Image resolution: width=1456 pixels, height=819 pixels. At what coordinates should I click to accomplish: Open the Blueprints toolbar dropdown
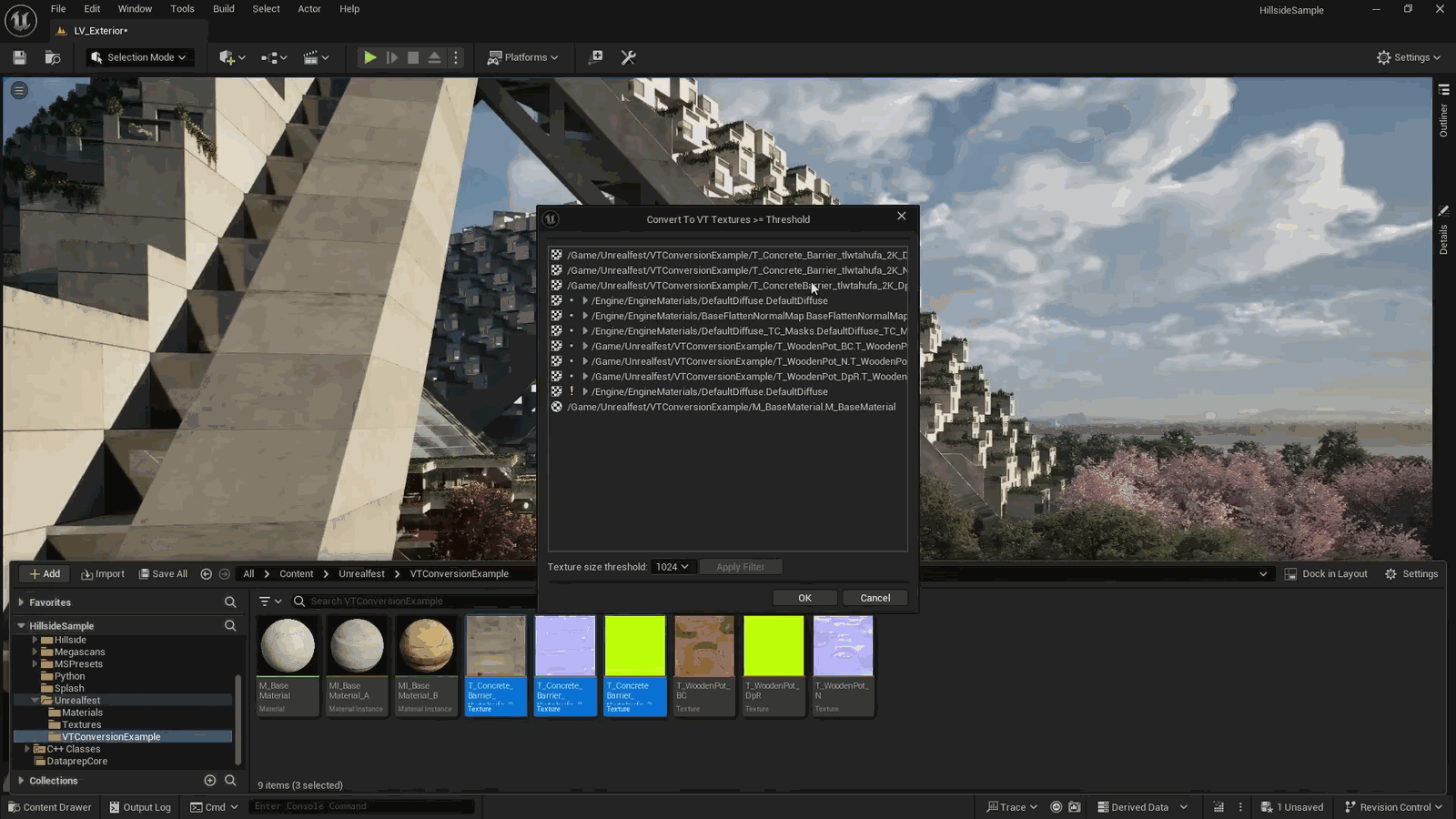tap(274, 57)
